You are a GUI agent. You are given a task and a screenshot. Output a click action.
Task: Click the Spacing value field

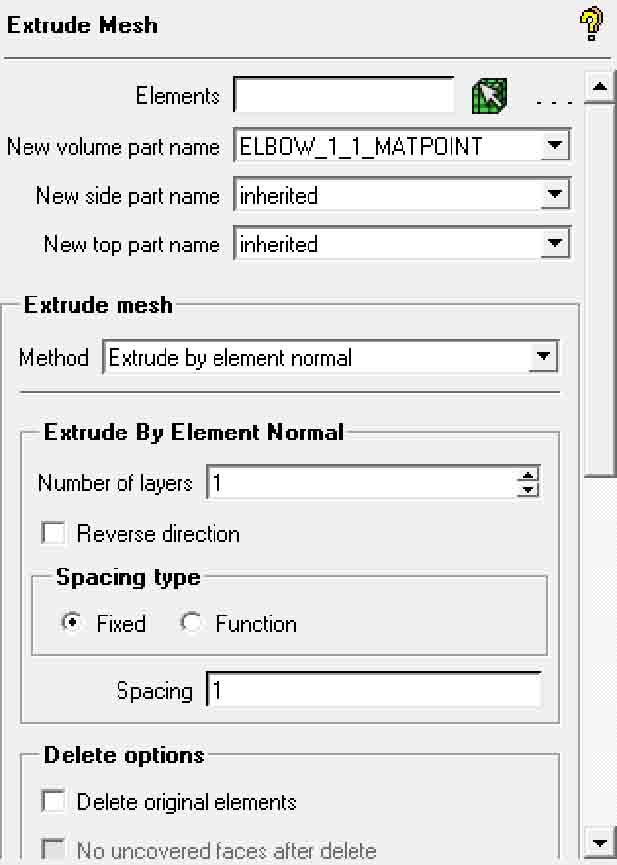coord(372,691)
